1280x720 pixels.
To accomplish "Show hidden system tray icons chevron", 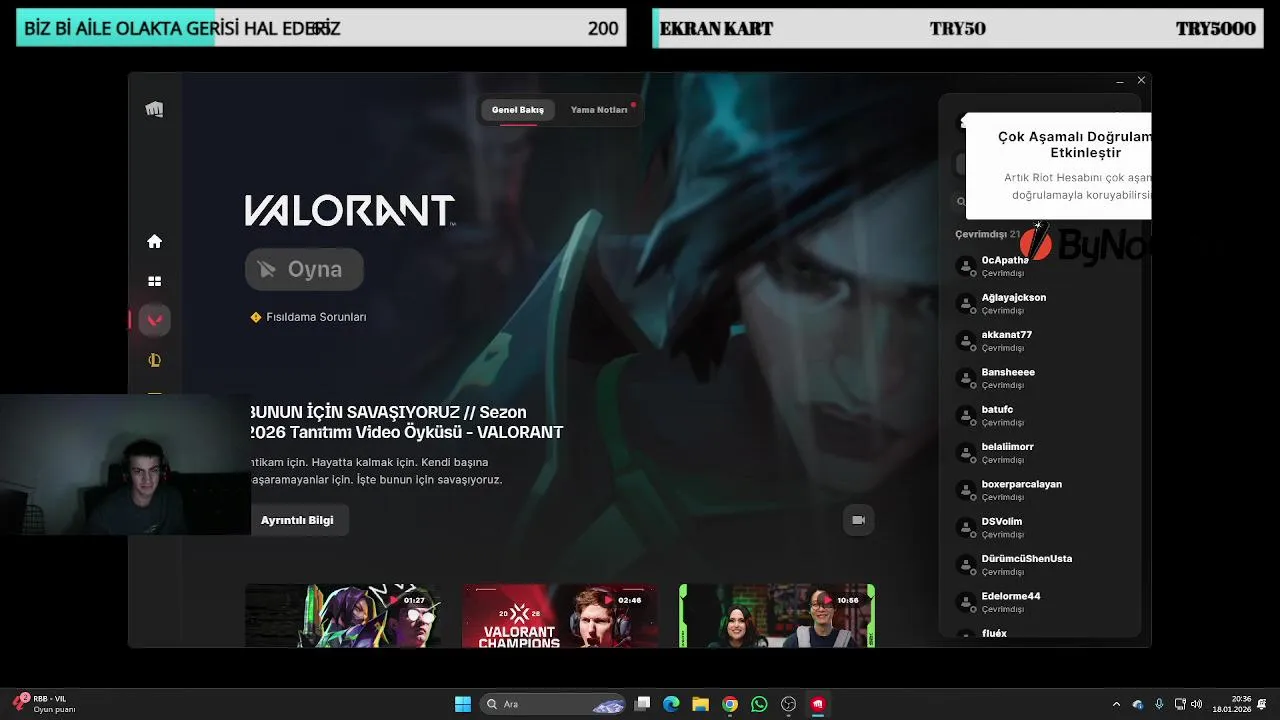I will coord(1117,704).
